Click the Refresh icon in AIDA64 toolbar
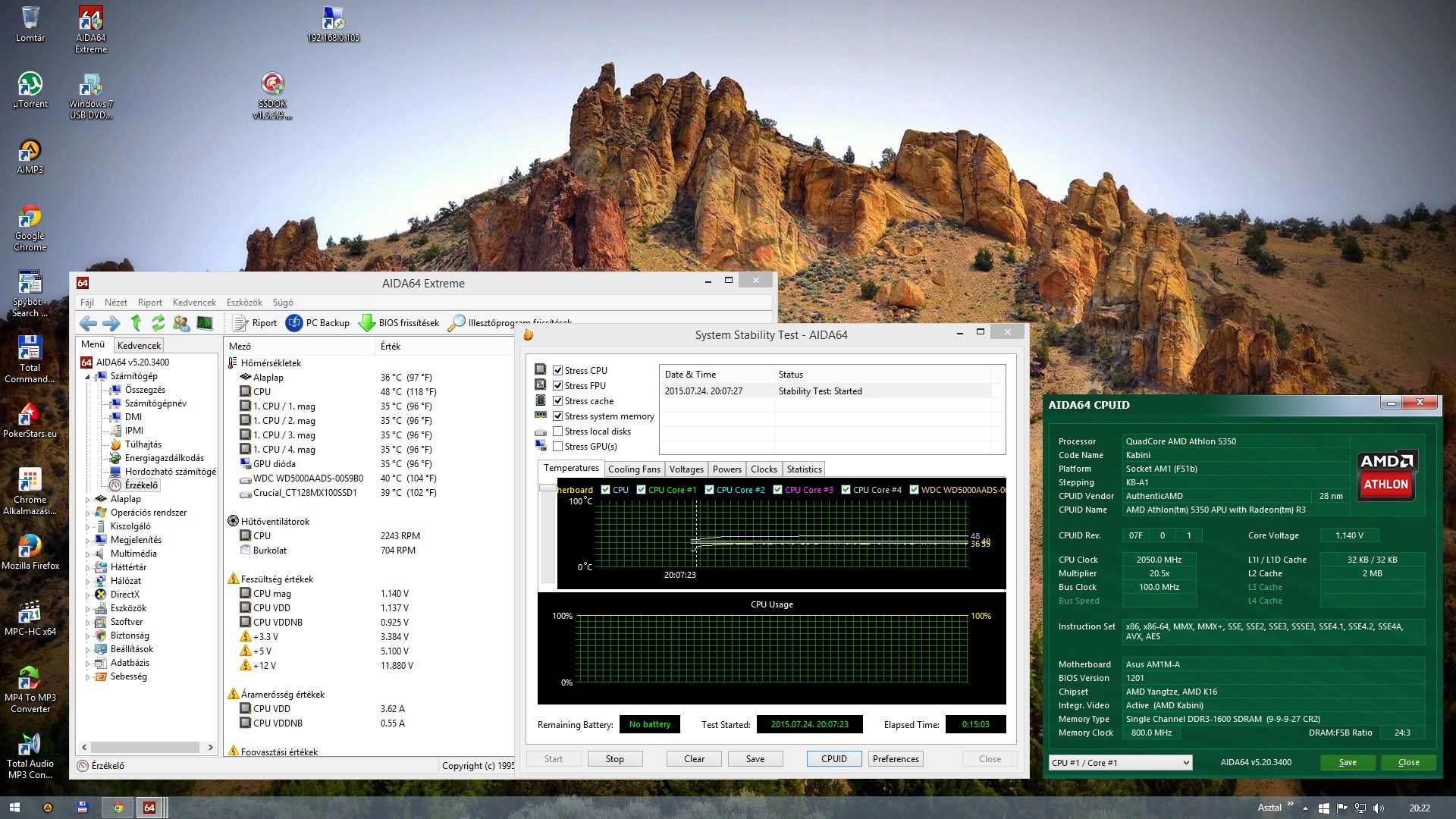 coord(158,323)
